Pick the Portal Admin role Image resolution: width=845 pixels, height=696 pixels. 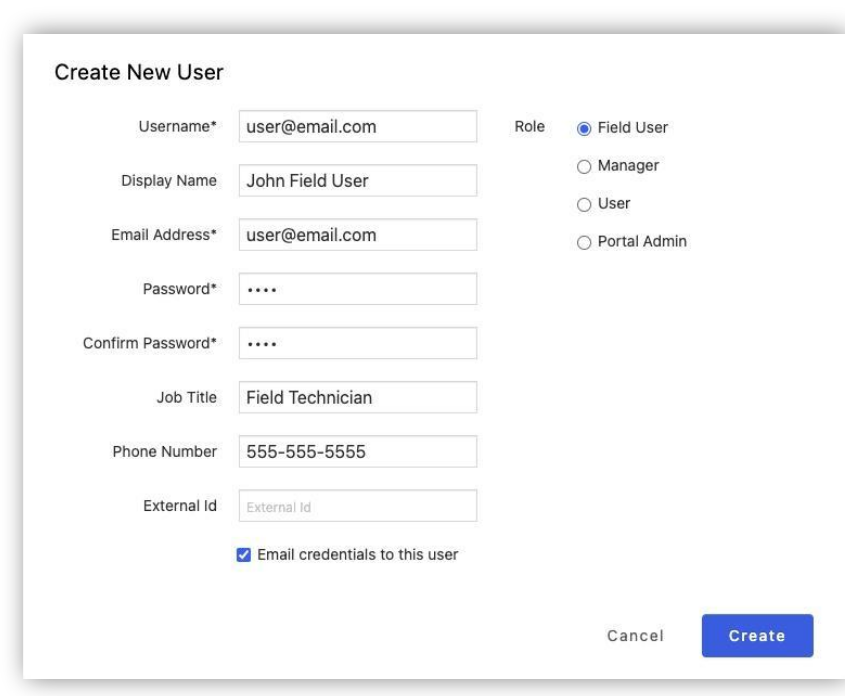tap(583, 242)
